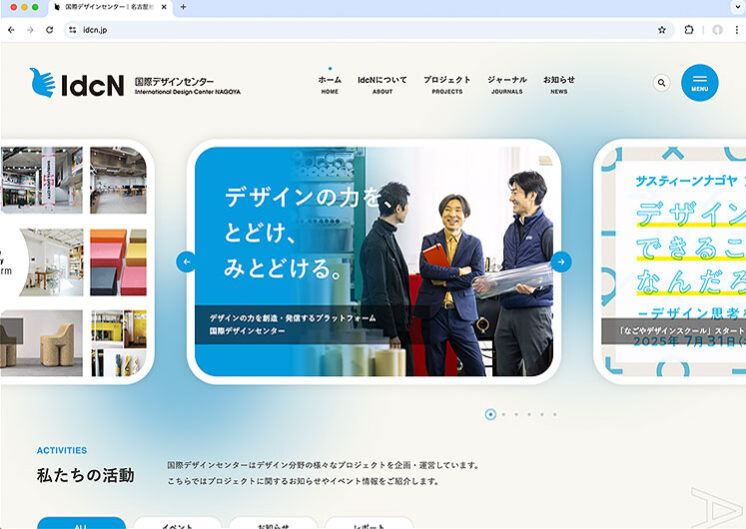Click the 国際デザインセンター caption on main slide
This screenshot has height=529, width=746.
[247, 331]
